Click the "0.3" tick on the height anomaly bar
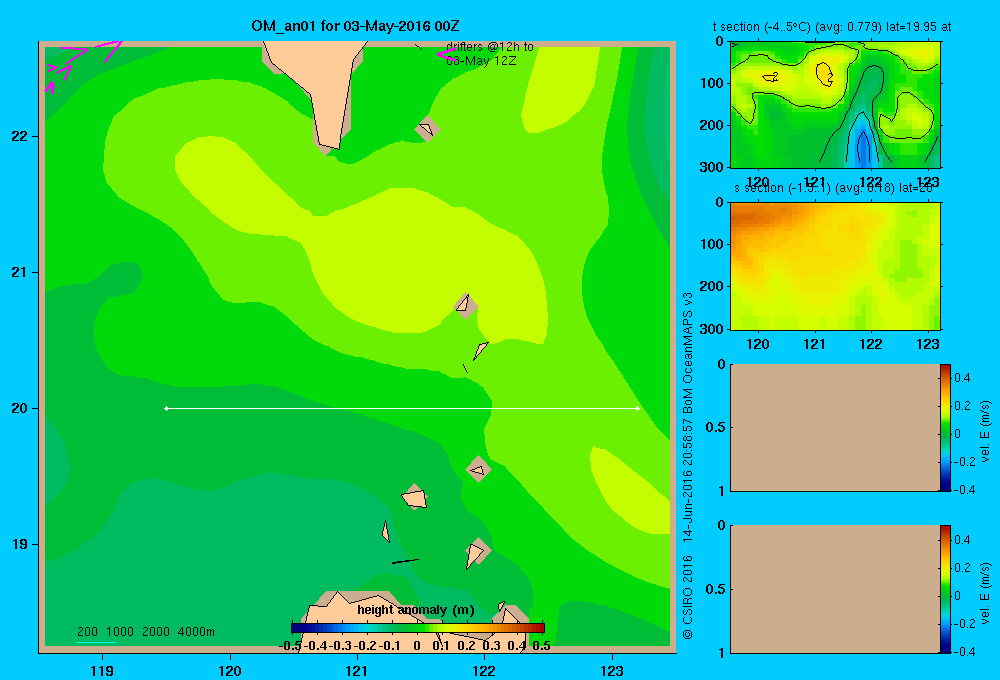1000x680 pixels. 492,646
